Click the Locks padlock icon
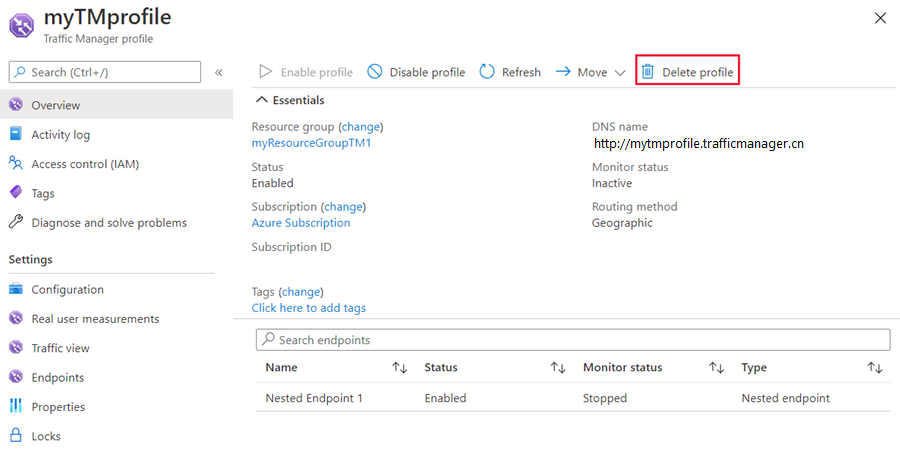The image size is (900, 452). [x=16, y=436]
